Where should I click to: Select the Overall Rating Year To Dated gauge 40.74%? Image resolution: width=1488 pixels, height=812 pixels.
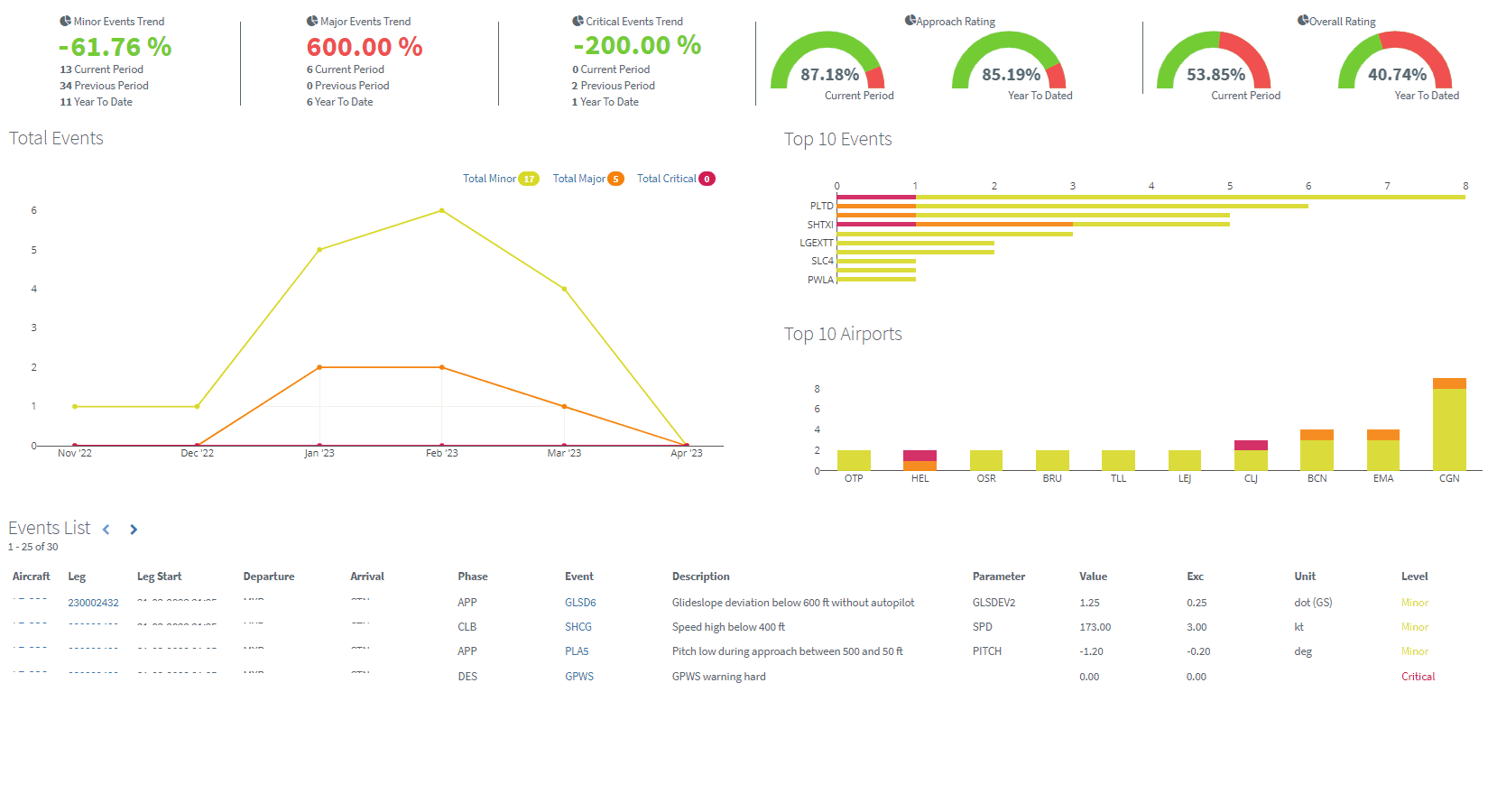click(x=1395, y=60)
